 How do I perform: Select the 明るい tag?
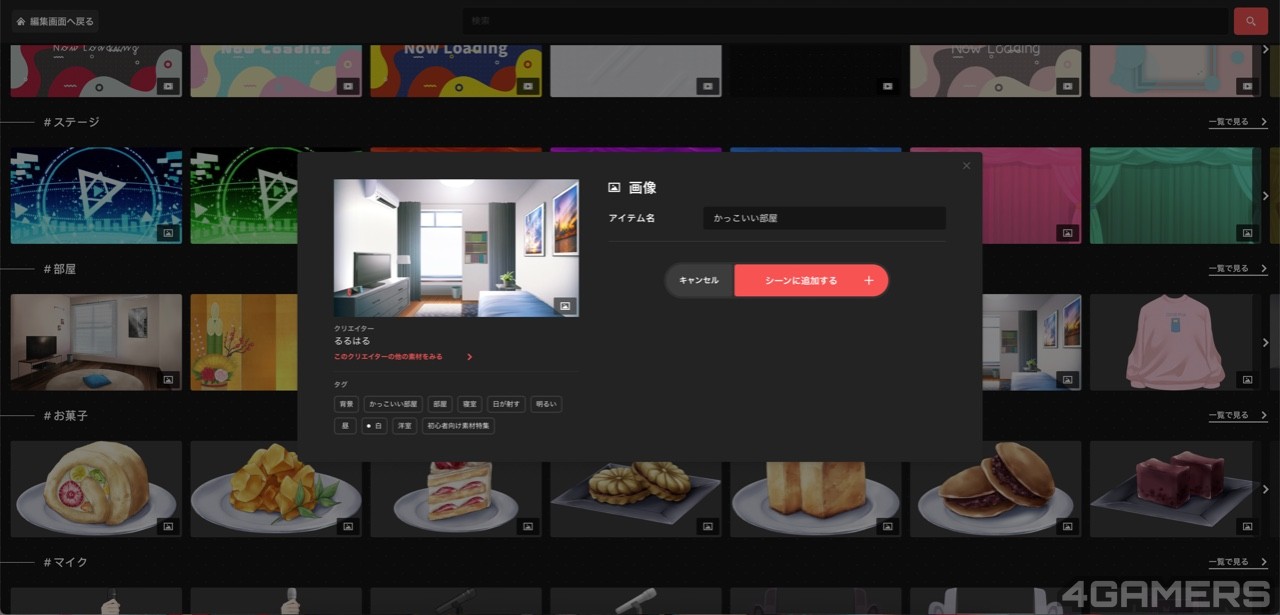tap(545, 404)
